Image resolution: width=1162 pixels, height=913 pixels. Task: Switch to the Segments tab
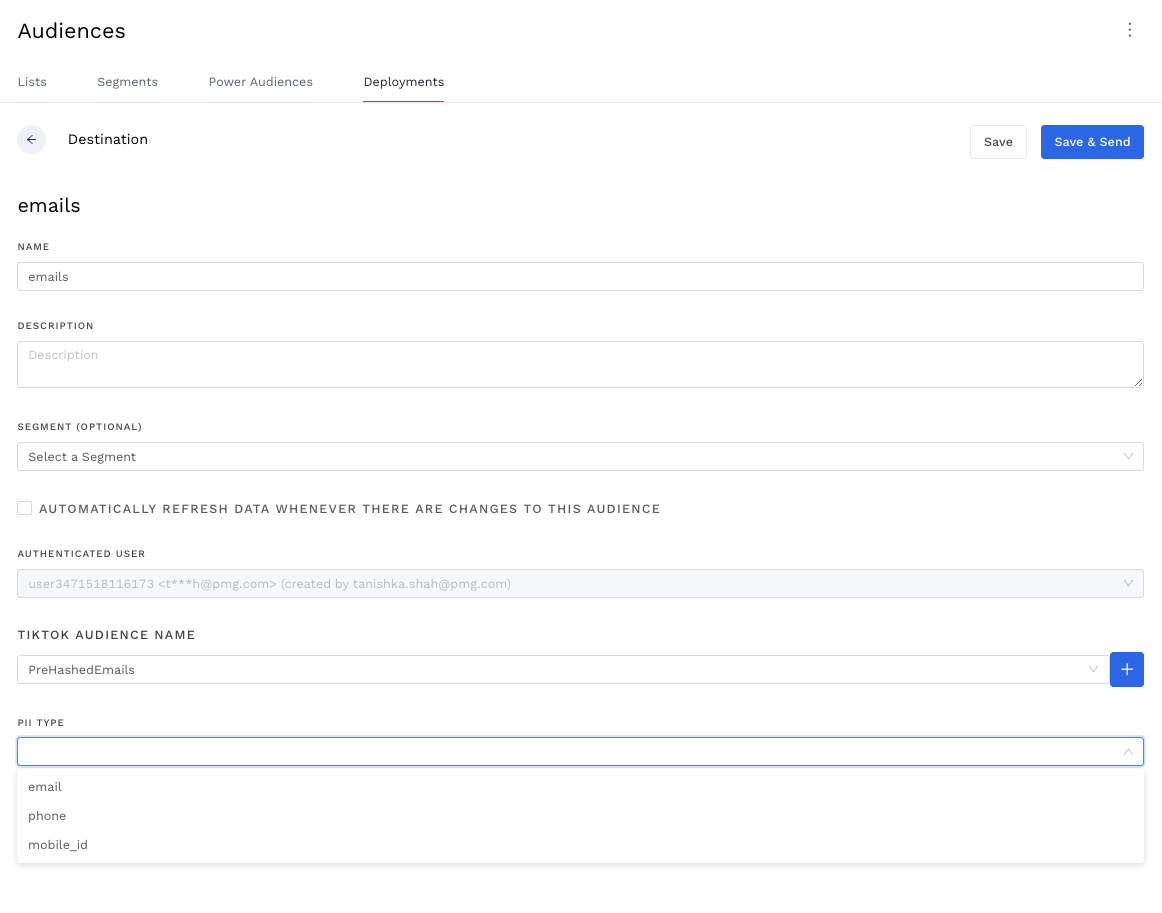coord(127,82)
